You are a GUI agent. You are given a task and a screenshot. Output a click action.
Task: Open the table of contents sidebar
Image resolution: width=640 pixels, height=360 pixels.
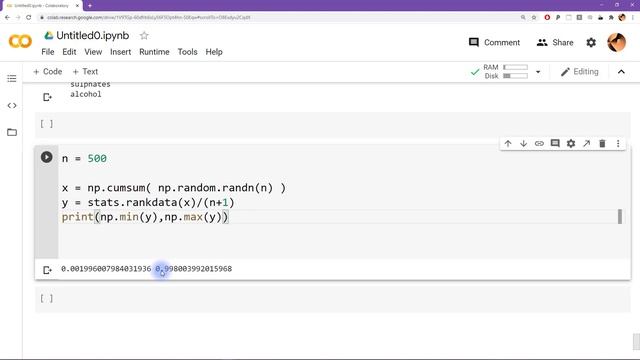click(x=12, y=78)
